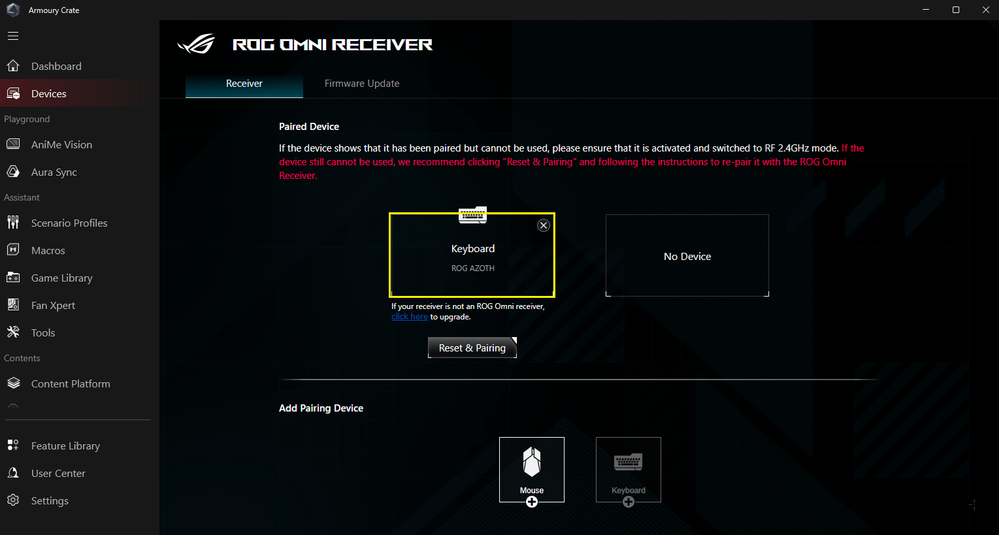999x535 pixels.
Task: Click the Reset & Pairing button
Action: click(x=472, y=348)
